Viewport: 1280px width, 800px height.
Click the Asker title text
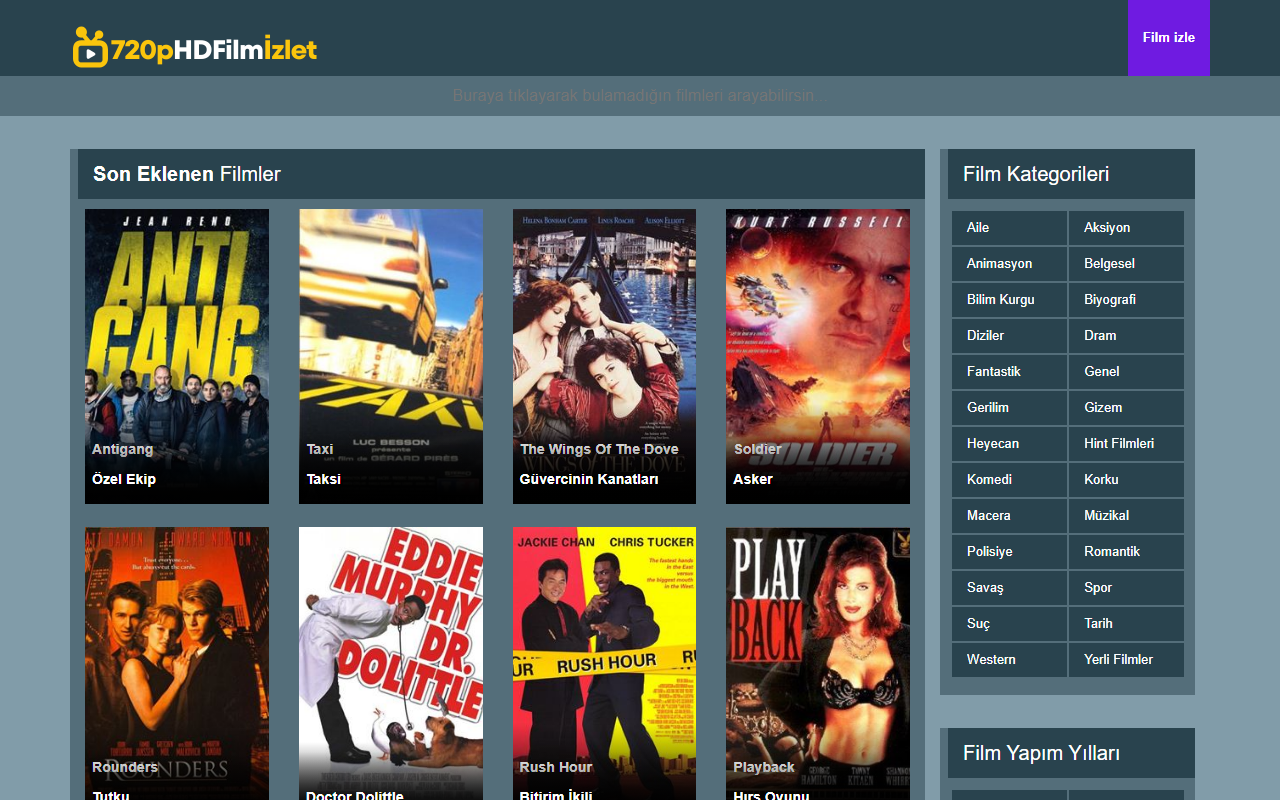pyautogui.click(x=753, y=479)
